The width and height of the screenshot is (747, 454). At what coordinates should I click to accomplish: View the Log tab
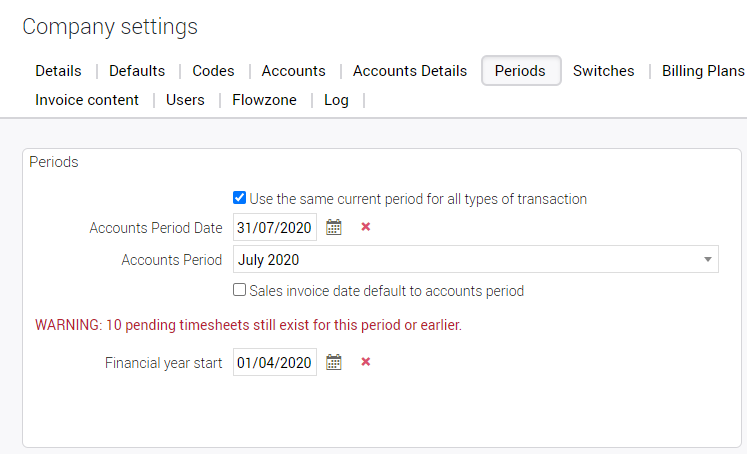tap(336, 100)
